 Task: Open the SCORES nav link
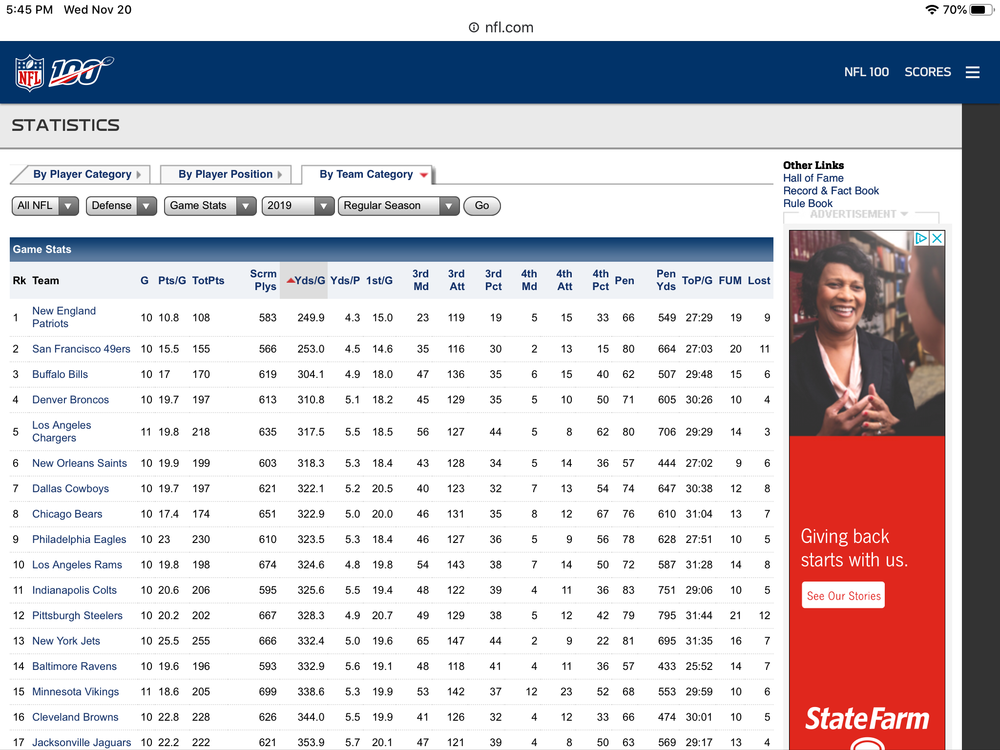(x=927, y=72)
